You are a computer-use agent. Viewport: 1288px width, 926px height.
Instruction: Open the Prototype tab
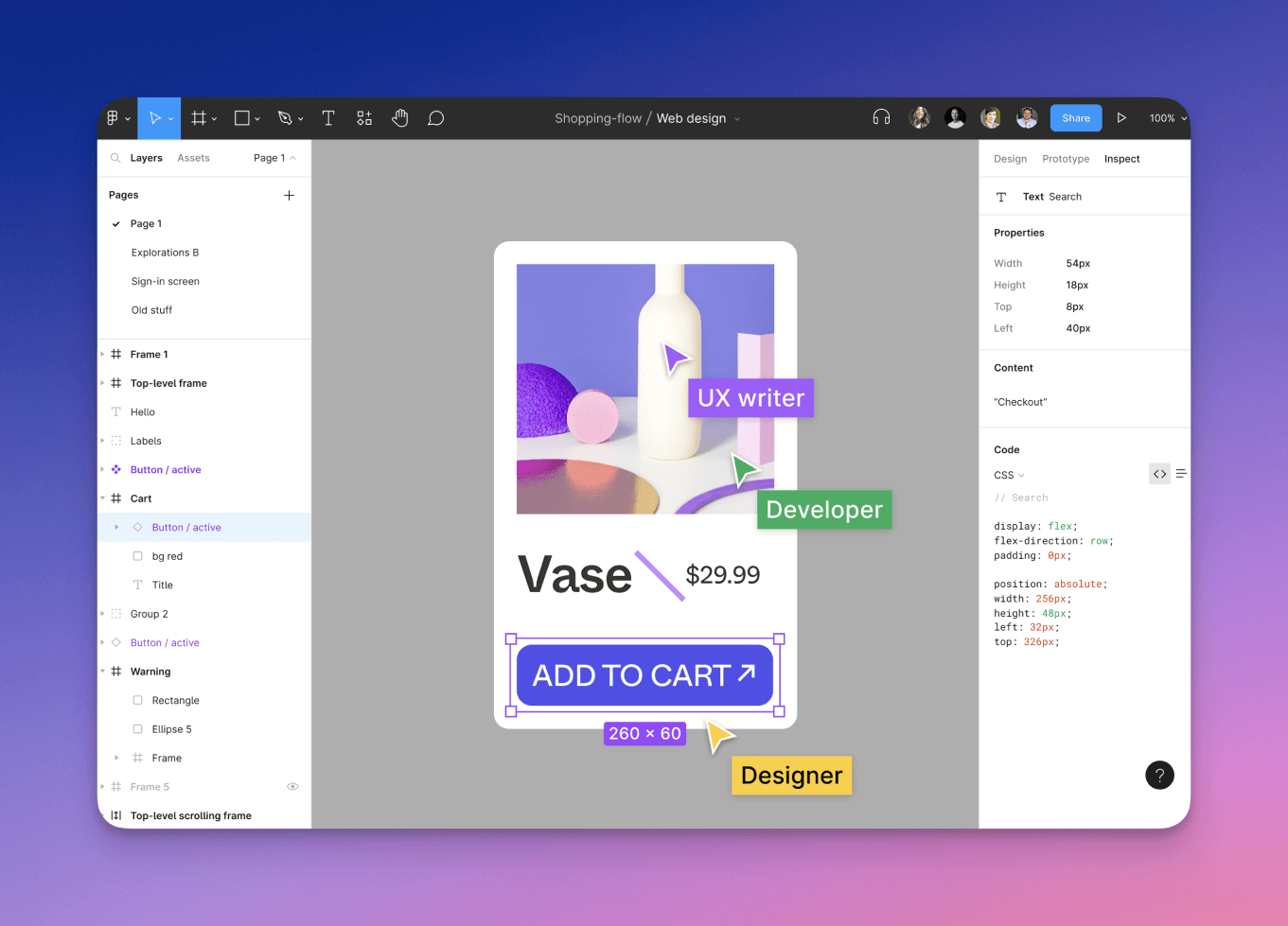pos(1066,159)
